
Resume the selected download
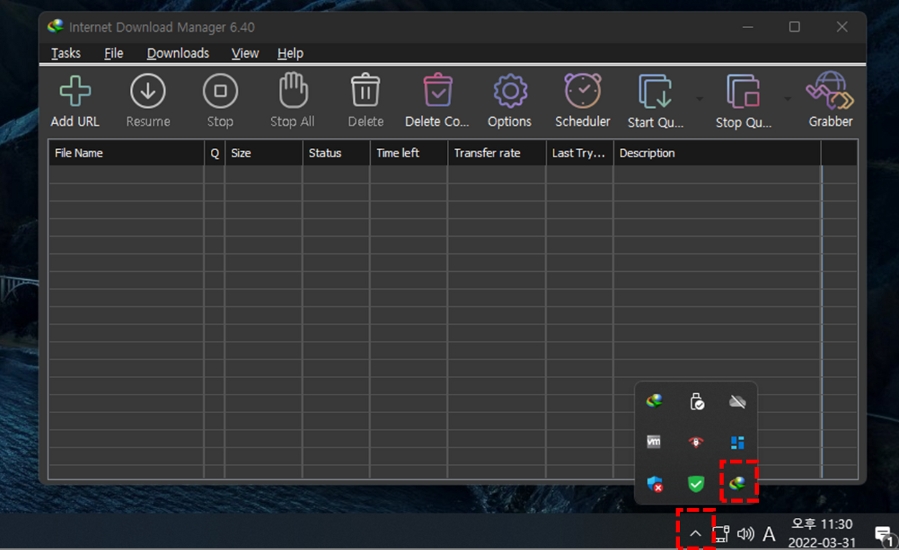(148, 100)
